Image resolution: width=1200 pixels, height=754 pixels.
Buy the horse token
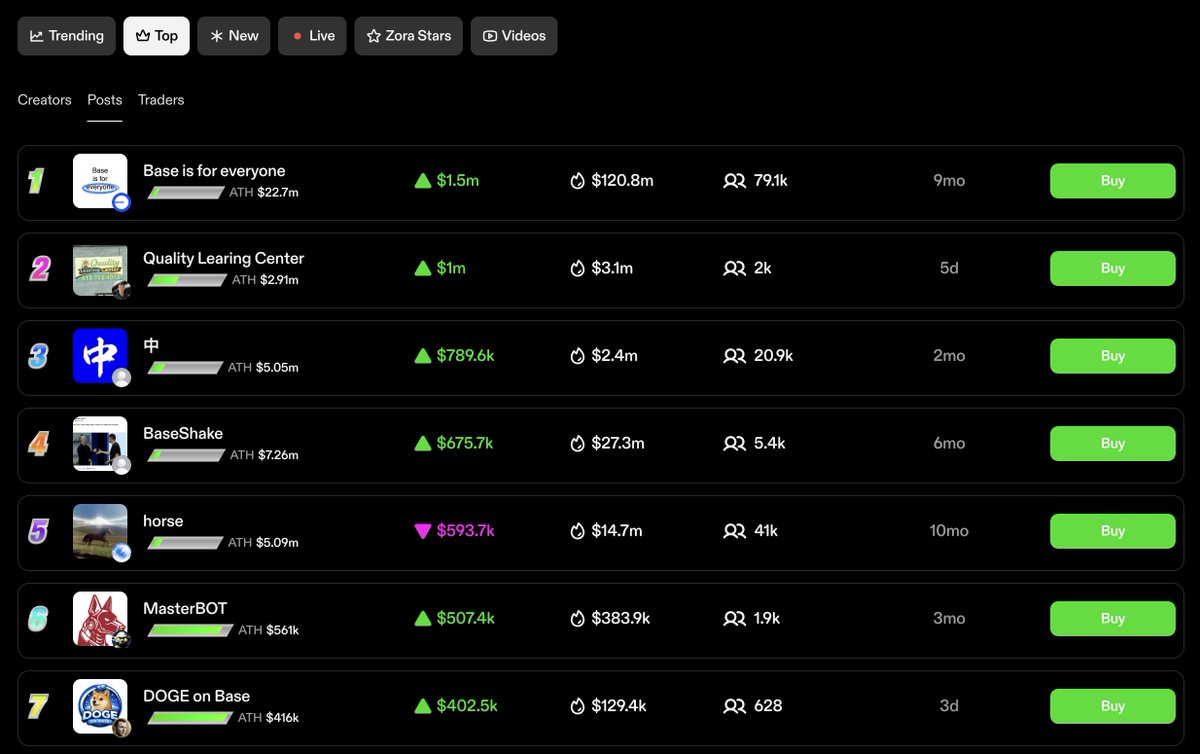(x=1112, y=531)
